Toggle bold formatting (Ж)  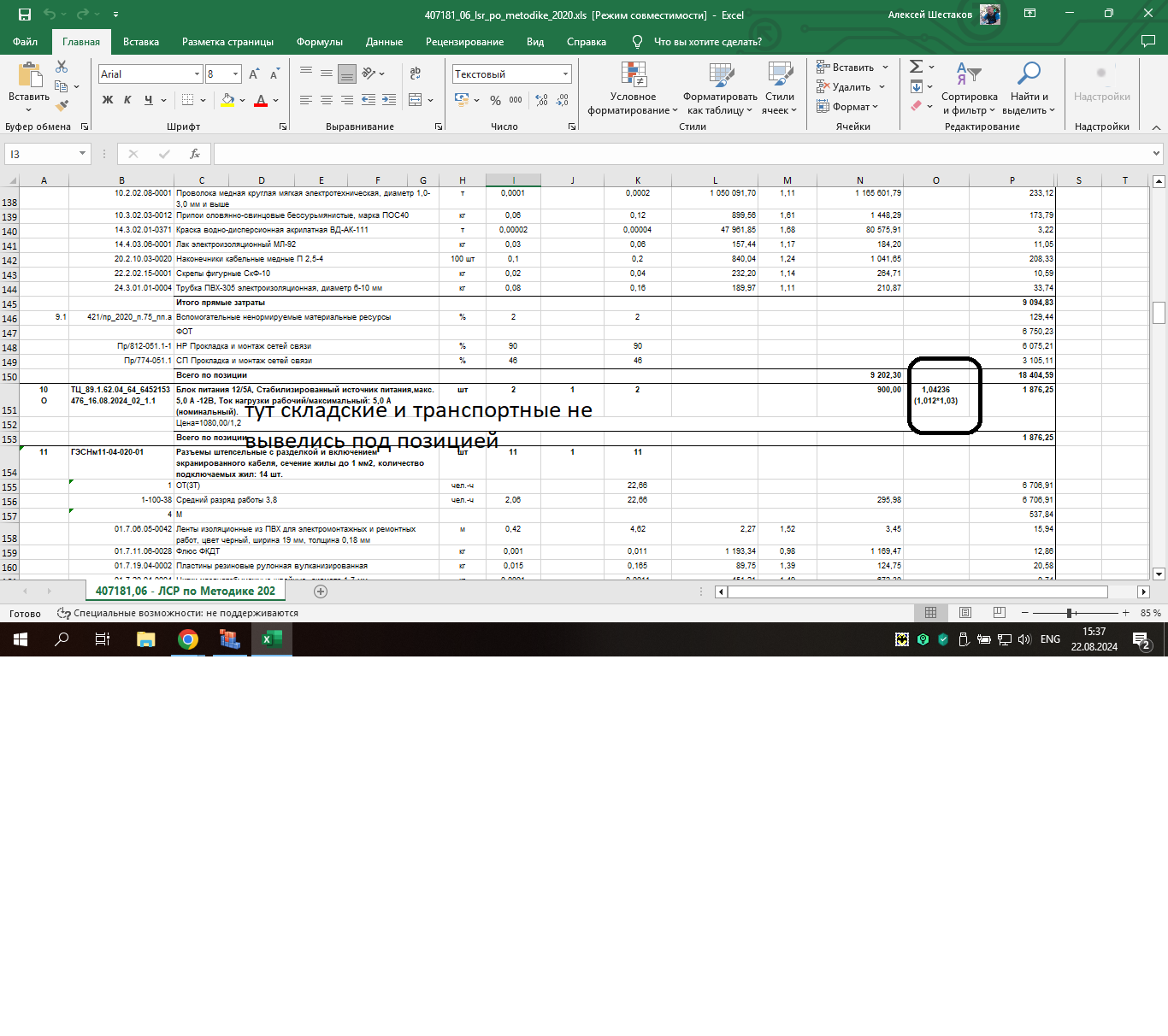click(x=108, y=100)
